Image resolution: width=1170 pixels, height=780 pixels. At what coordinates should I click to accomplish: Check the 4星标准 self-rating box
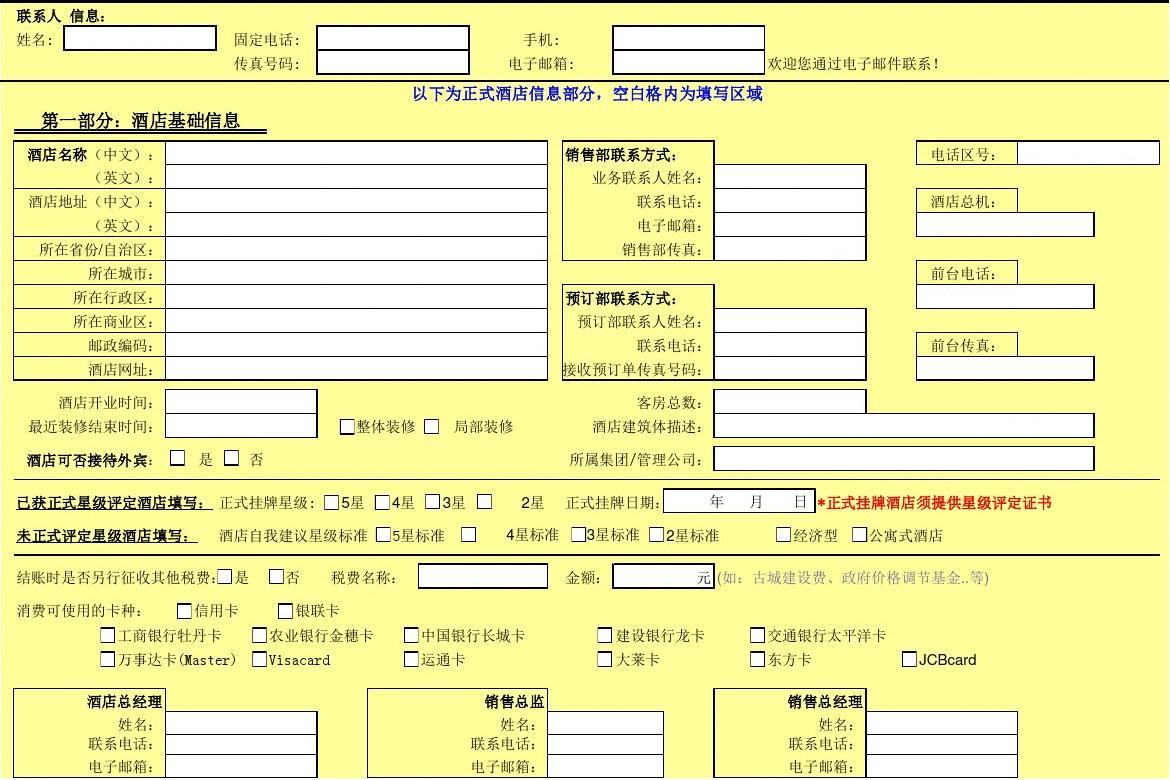click(x=469, y=534)
